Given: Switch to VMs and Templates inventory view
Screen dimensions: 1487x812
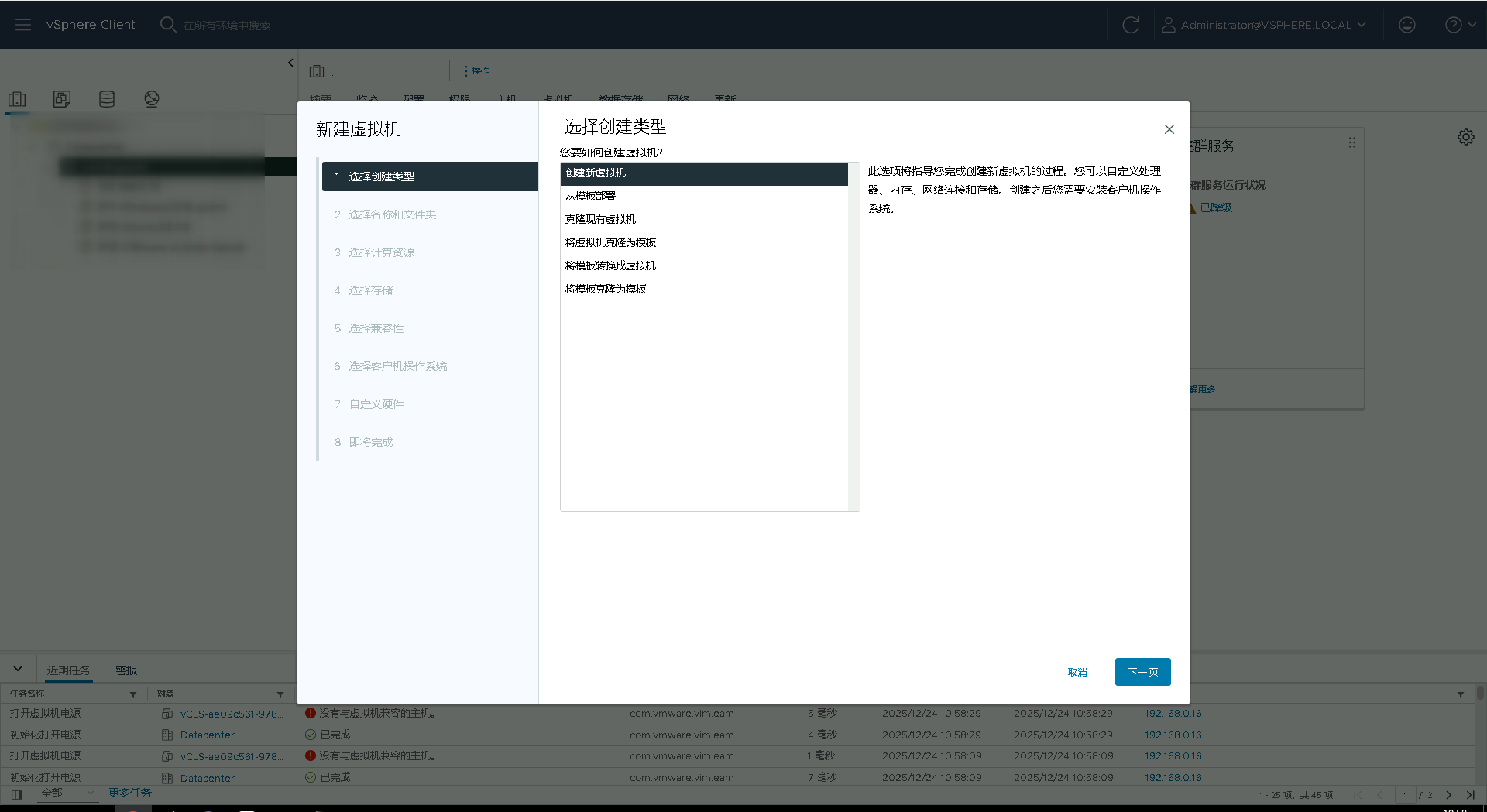Looking at the screenshot, I should 62,99.
